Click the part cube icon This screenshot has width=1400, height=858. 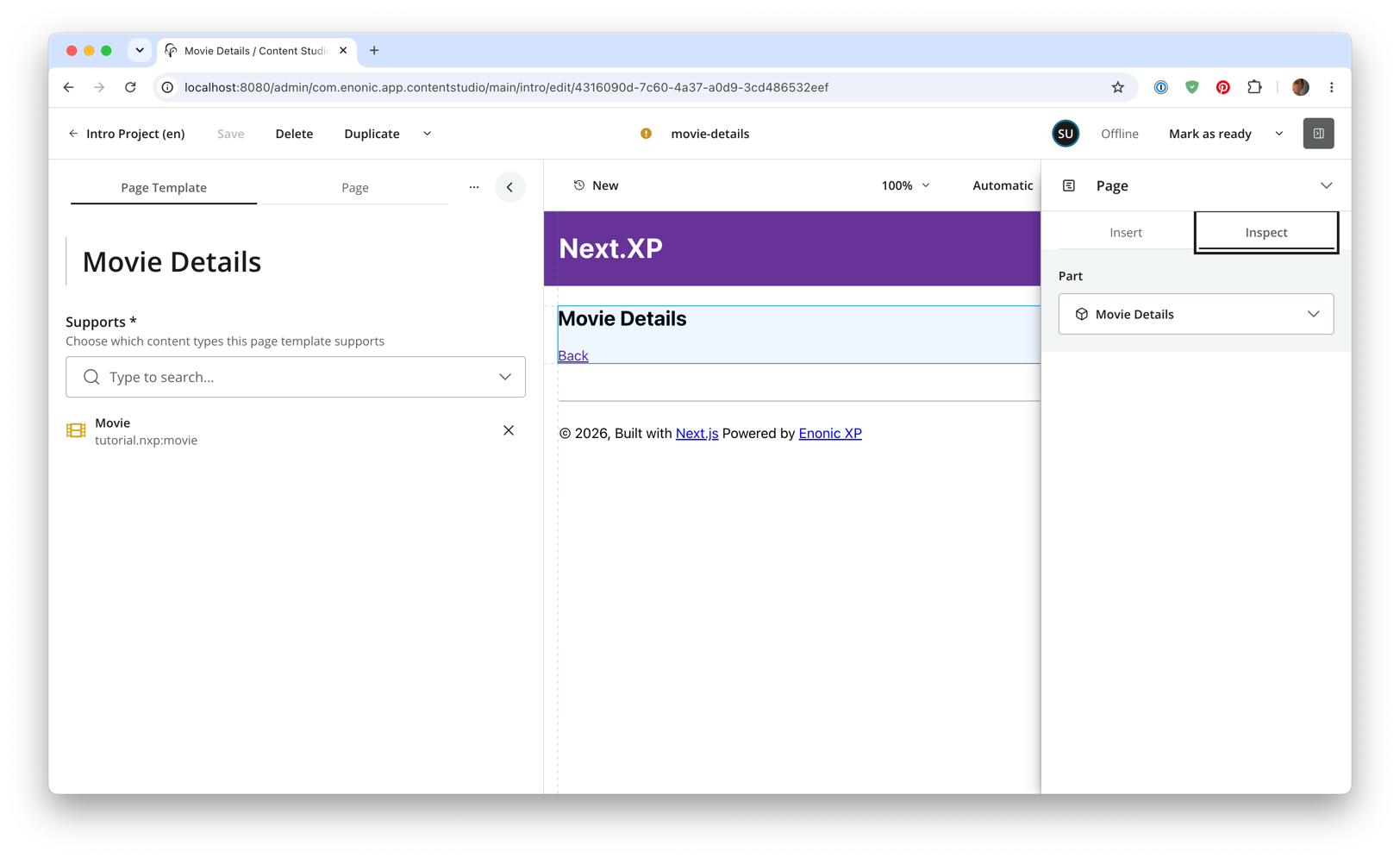pyautogui.click(x=1081, y=314)
